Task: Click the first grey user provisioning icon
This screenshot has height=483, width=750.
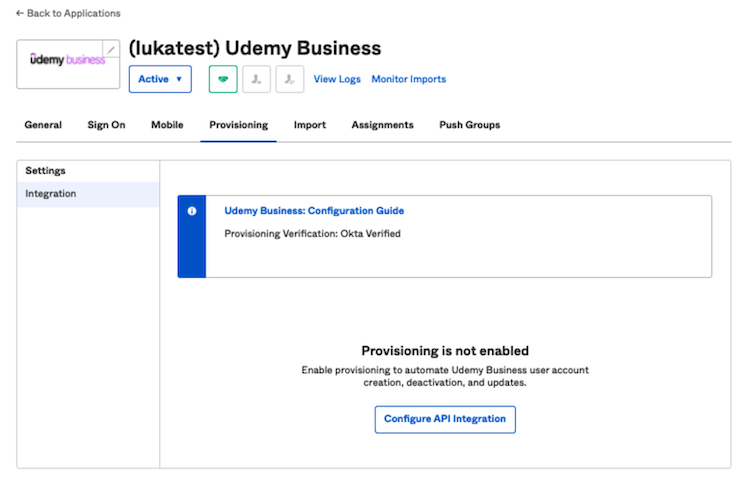Action: [x=256, y=79]
